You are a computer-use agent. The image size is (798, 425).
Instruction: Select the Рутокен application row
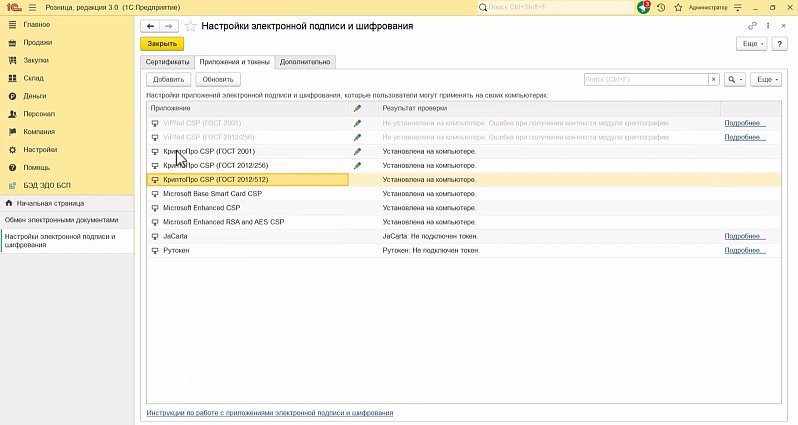(464, 250)
